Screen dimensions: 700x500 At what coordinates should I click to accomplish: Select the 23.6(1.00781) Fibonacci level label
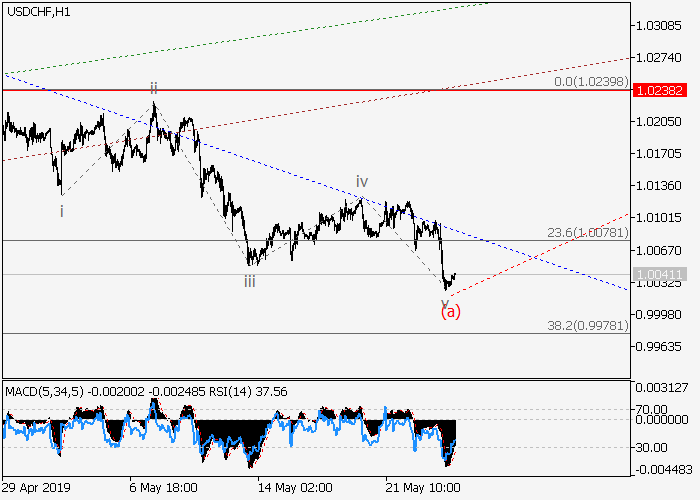(x=587, y=232)
